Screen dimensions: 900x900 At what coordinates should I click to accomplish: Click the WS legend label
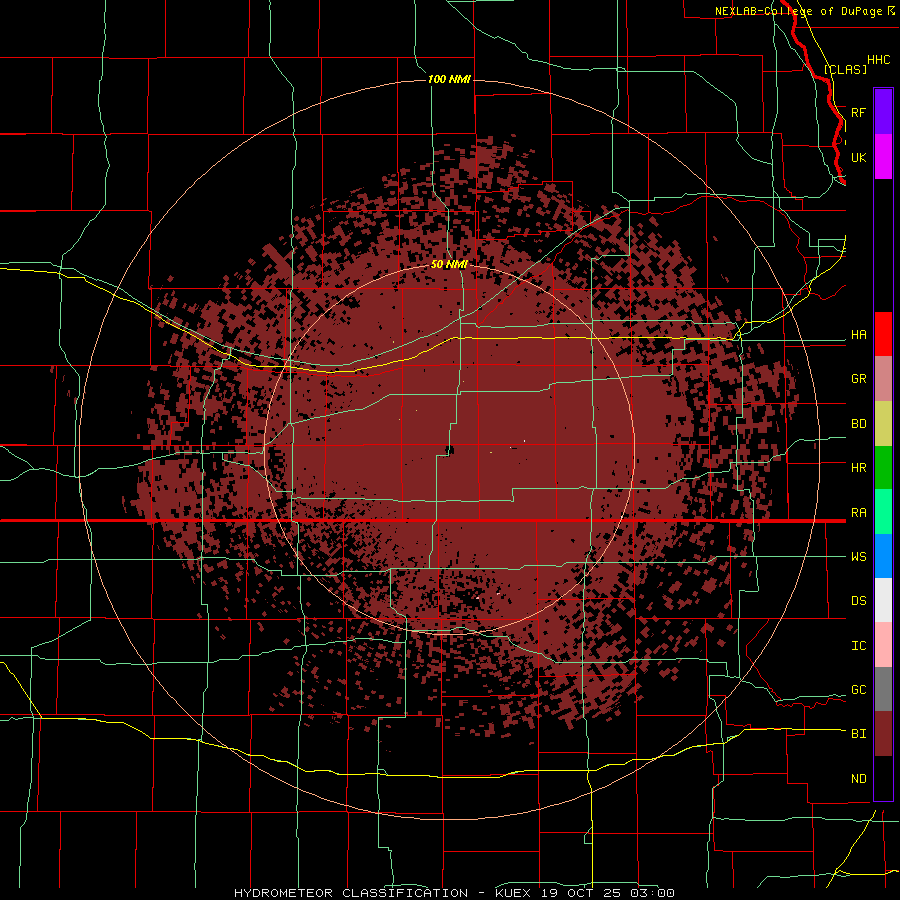pos(858,557)
